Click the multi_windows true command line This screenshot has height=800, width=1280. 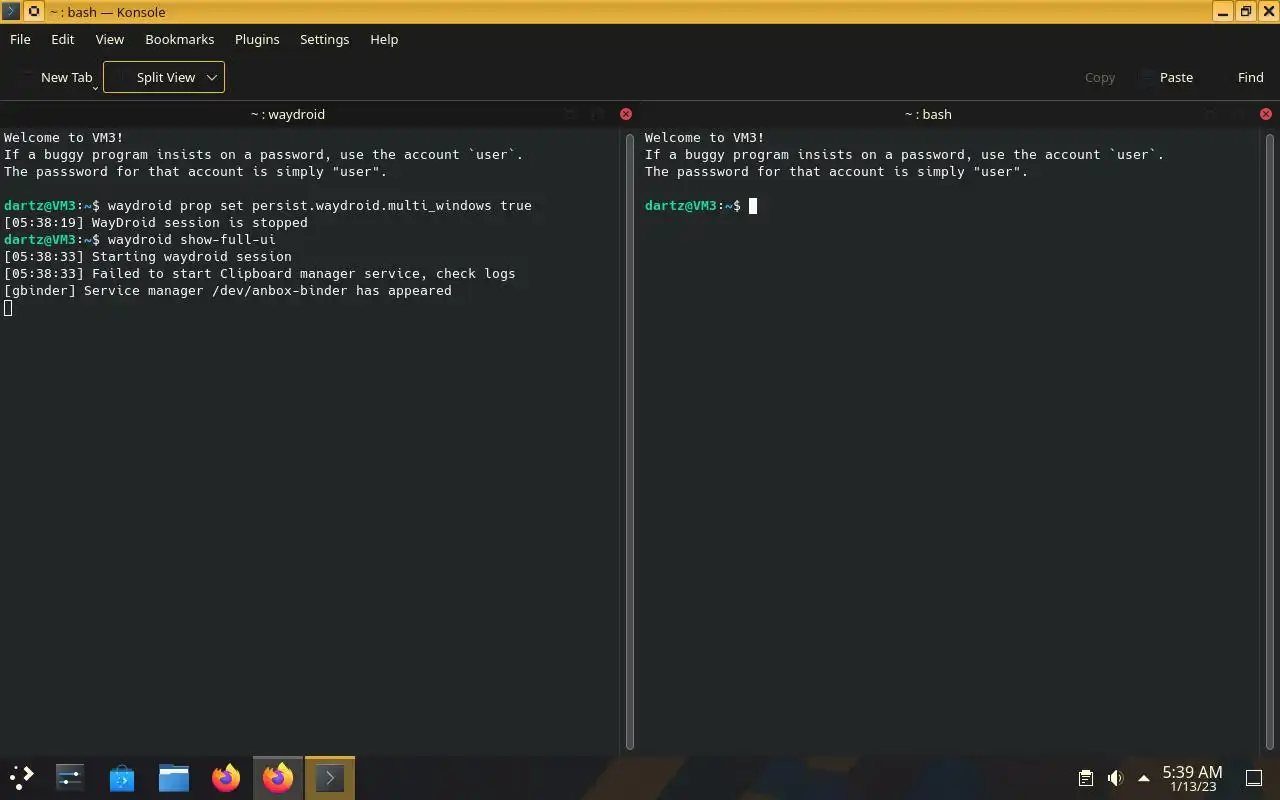point(268,205)
